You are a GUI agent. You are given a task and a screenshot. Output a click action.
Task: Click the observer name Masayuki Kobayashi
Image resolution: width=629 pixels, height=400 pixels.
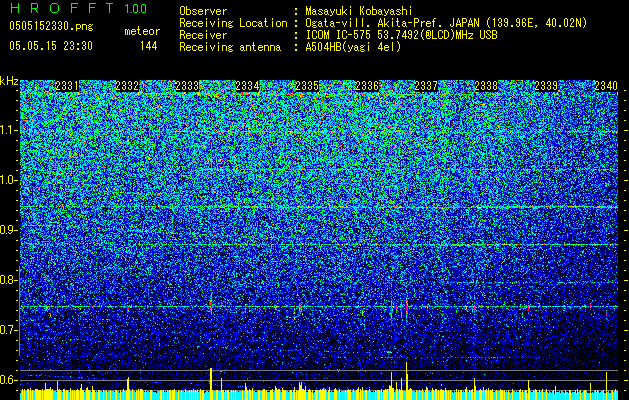pyautogui.click(x=358, y=11)
